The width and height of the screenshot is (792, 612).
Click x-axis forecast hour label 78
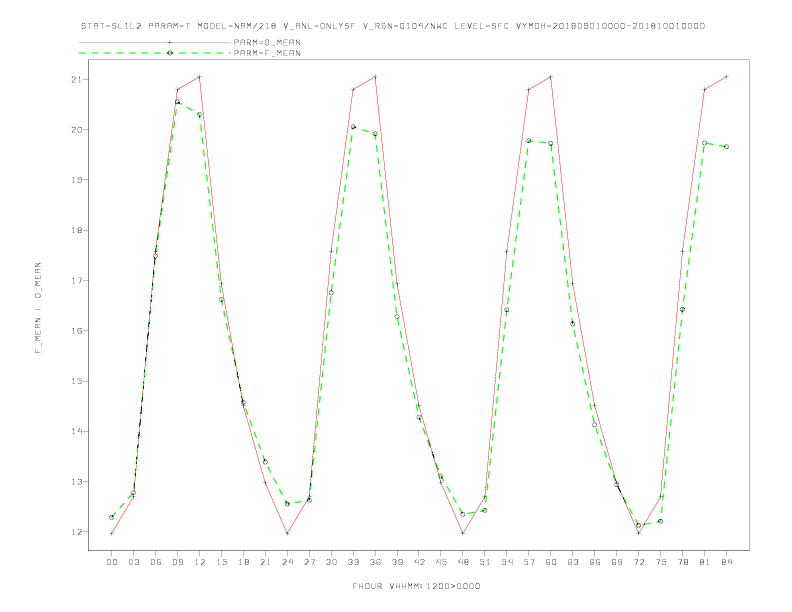pos(683,562)
